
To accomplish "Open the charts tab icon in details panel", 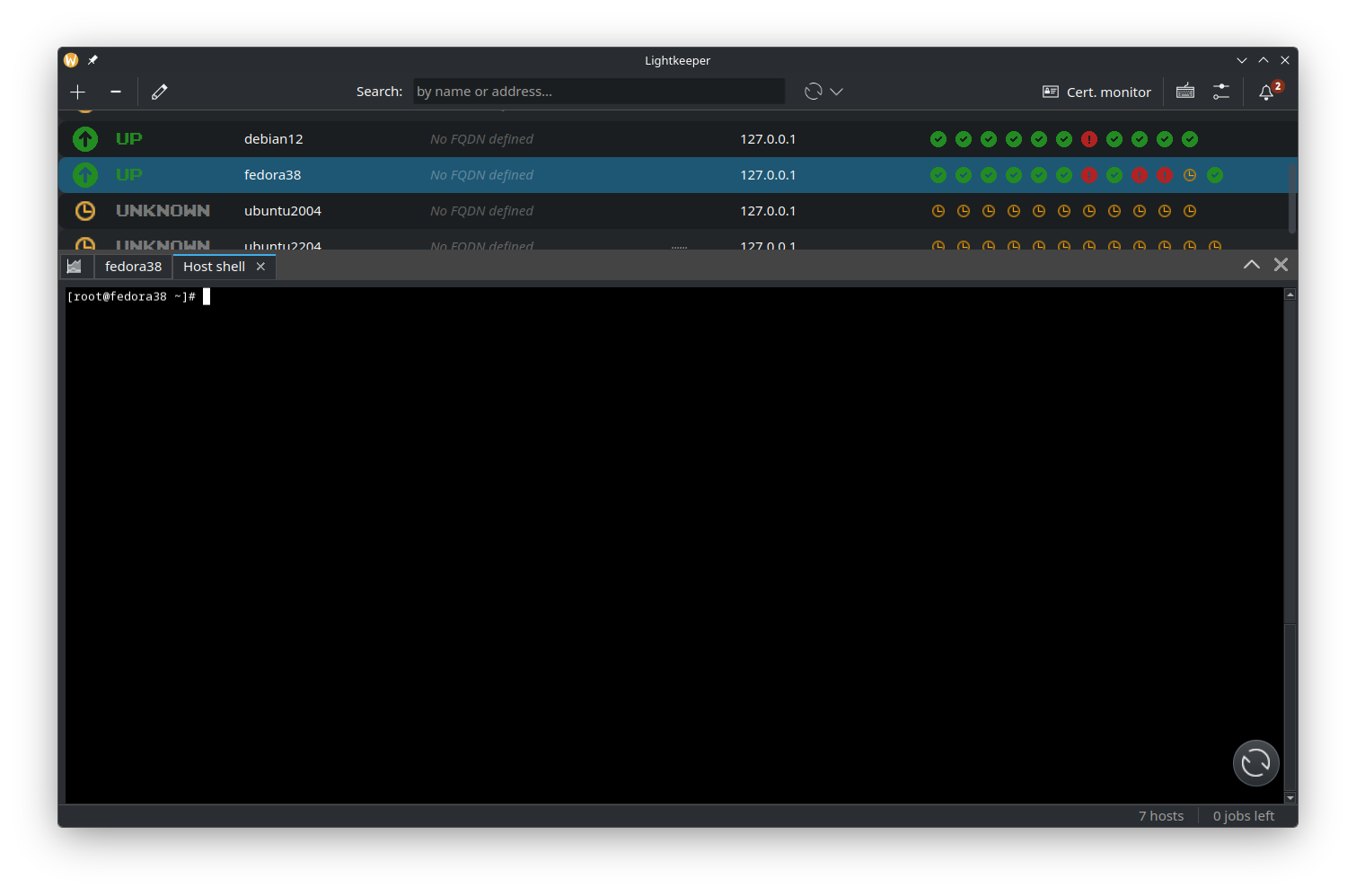I will click(75, 267).
